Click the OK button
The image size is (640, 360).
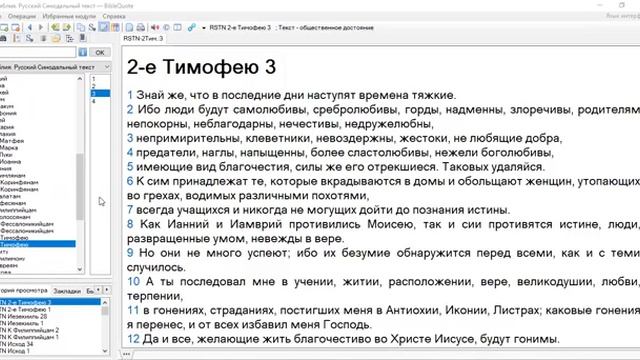(x=100, y=52)
